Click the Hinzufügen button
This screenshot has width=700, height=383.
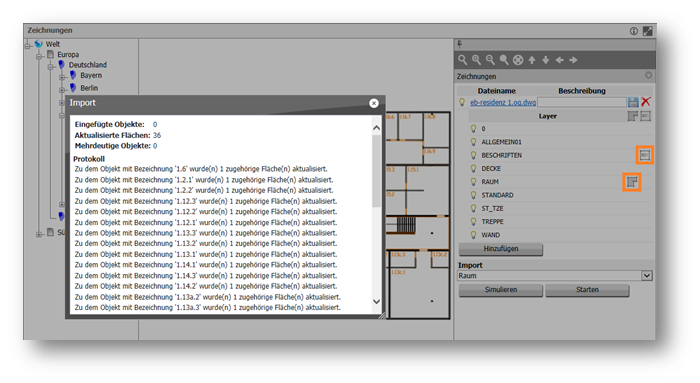(x=501, y=249)
